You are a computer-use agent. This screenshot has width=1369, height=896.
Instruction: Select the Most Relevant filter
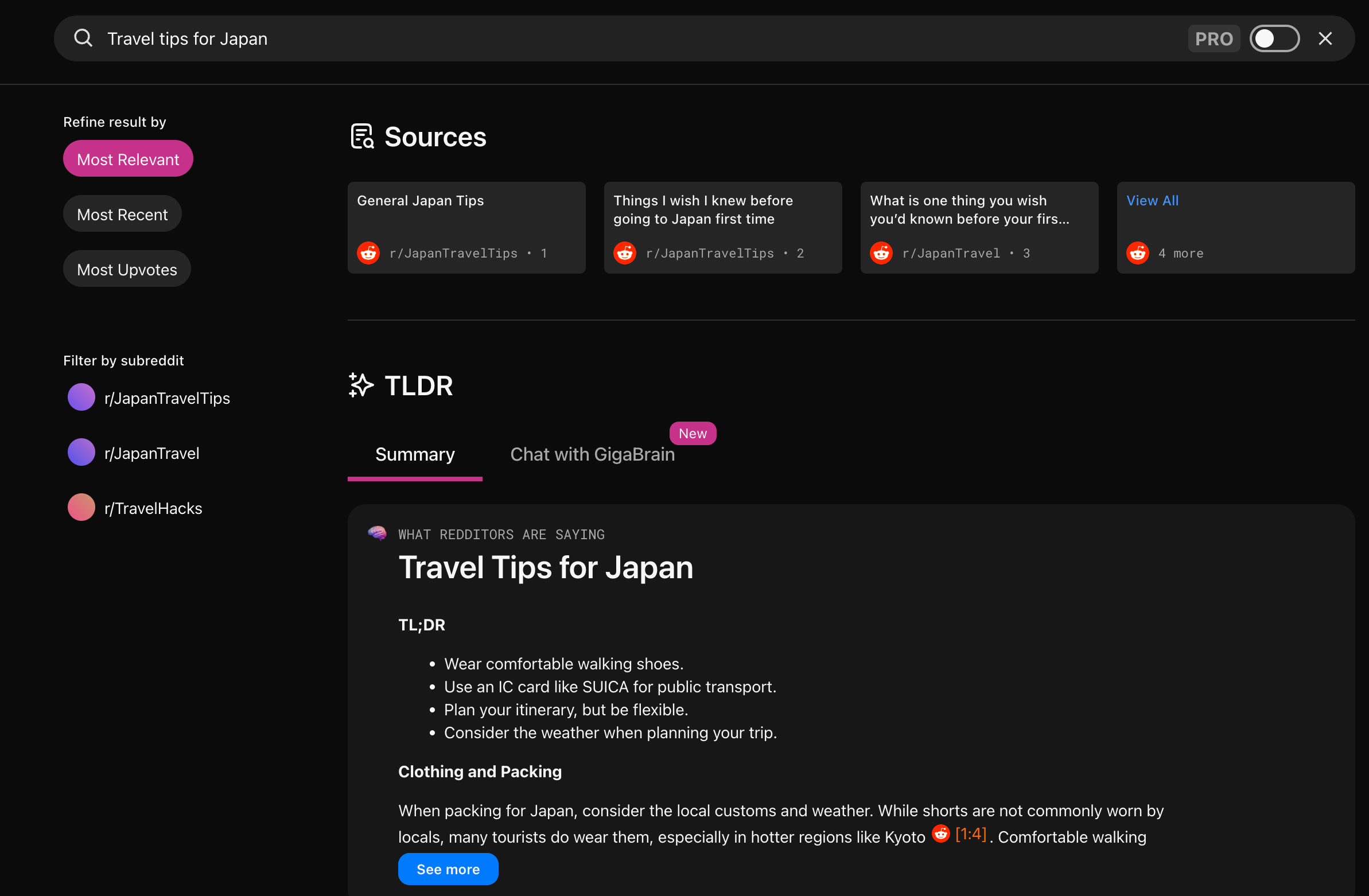pyautogui.click(x=128, y=159)
